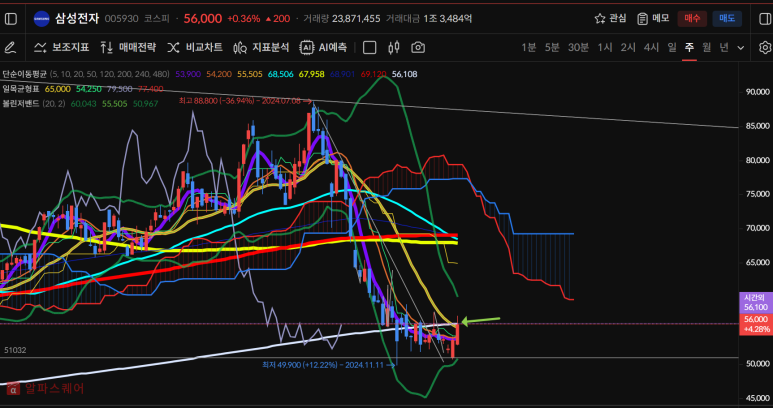Image resolution: width=773 pixels, height=408 pixels.
Task: Click the 단순이동평균 indicator legend
Action: pos(24,74)
